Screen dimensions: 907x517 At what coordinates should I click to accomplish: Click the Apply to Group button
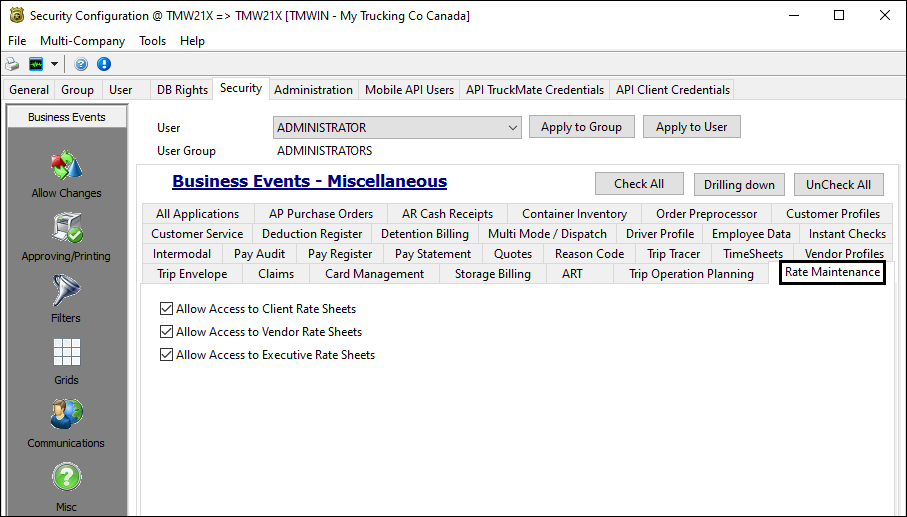pos(581,127)
